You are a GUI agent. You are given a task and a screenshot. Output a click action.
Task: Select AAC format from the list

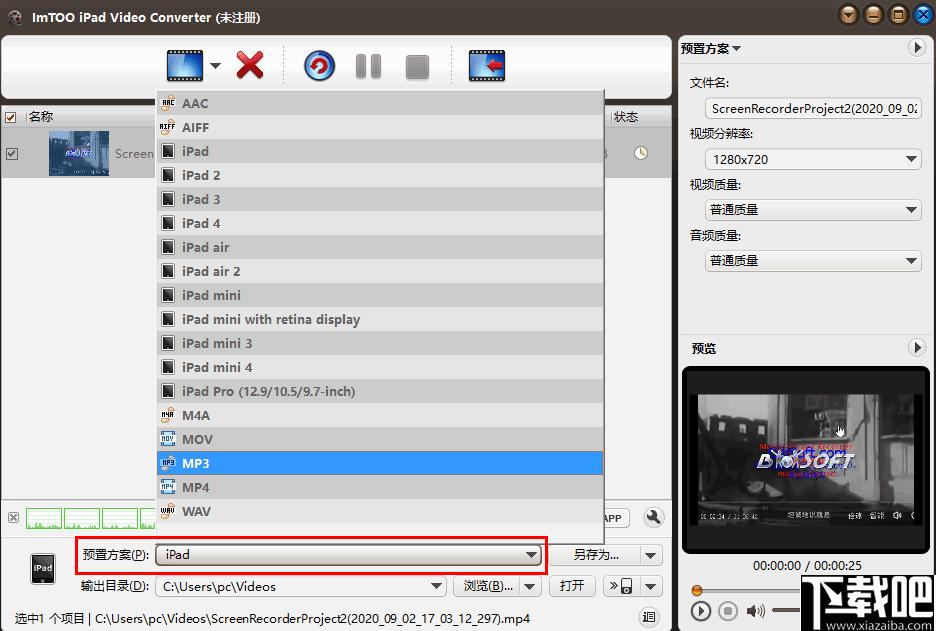point(380,103)
